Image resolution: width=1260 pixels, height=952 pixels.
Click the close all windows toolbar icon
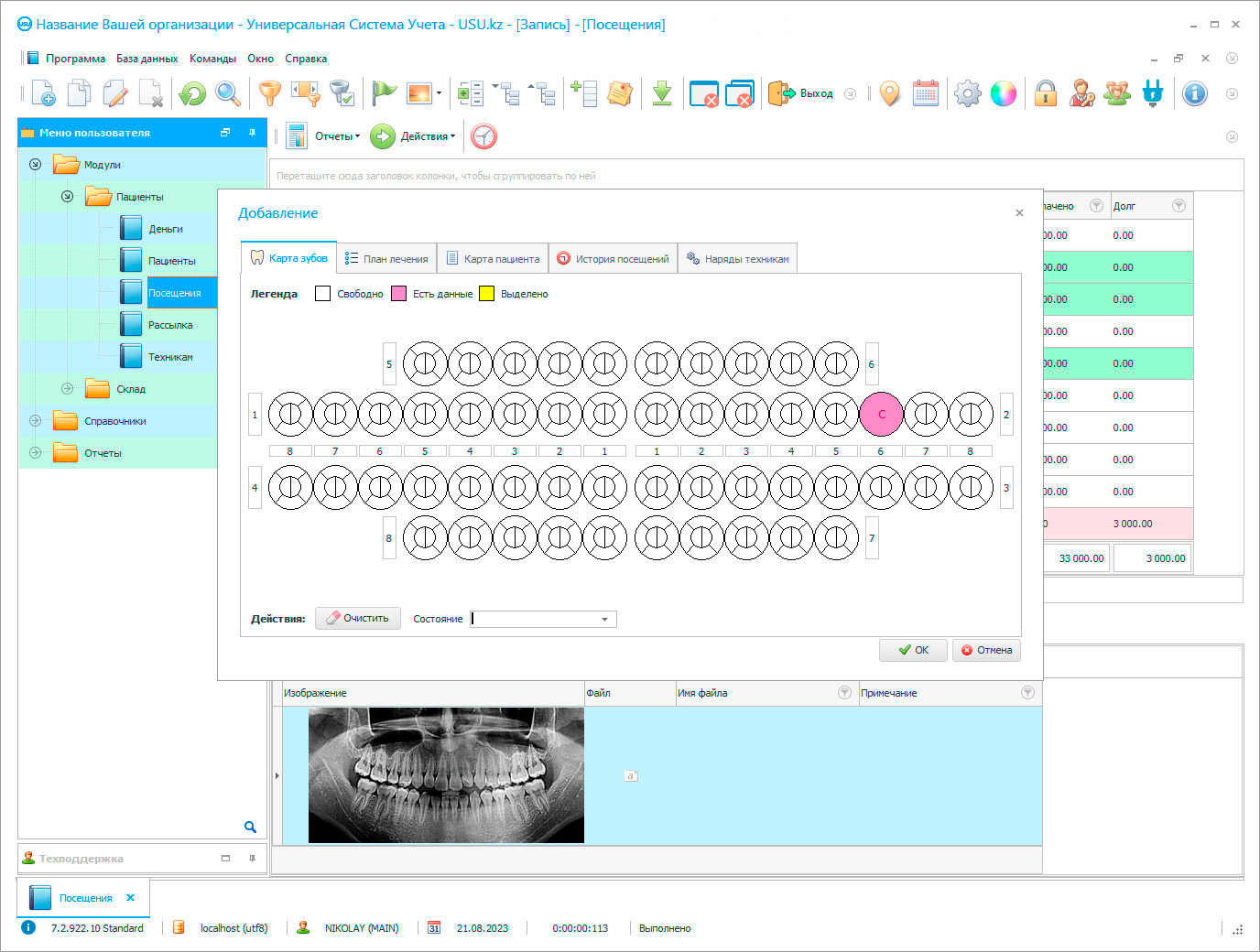(x=740, y=93)
